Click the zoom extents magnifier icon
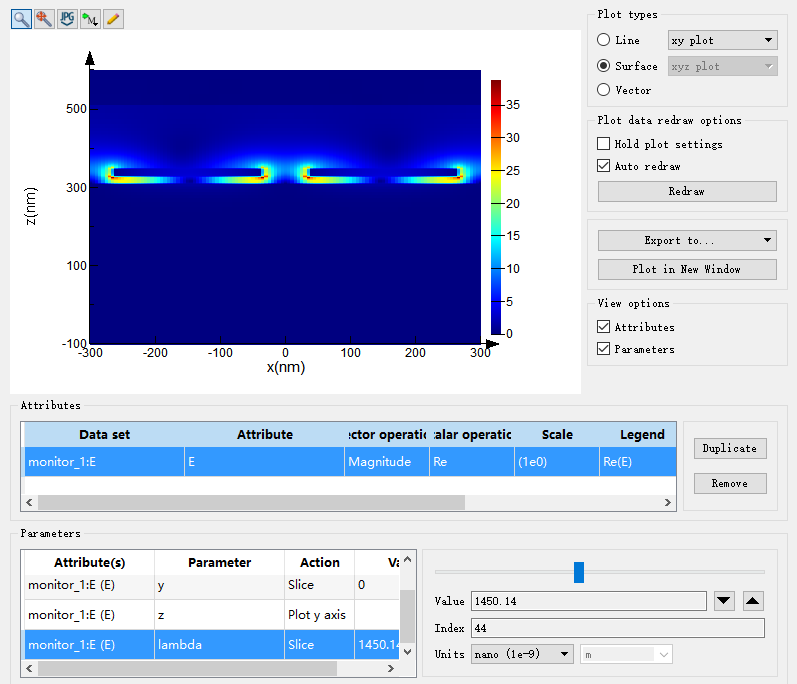Screen dimensions: 797x684 (44, 19)
